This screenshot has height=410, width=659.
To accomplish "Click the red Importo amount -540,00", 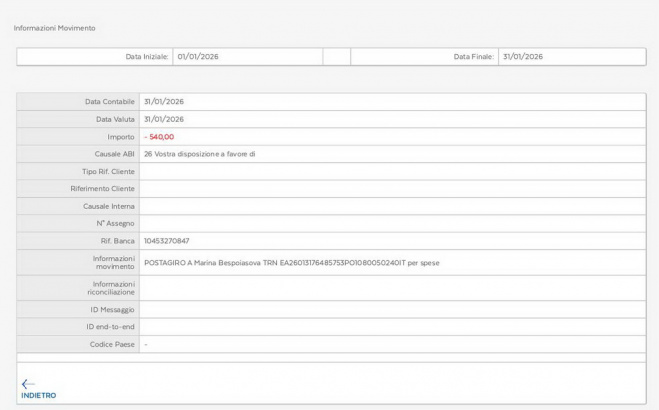I will point(159,136).
